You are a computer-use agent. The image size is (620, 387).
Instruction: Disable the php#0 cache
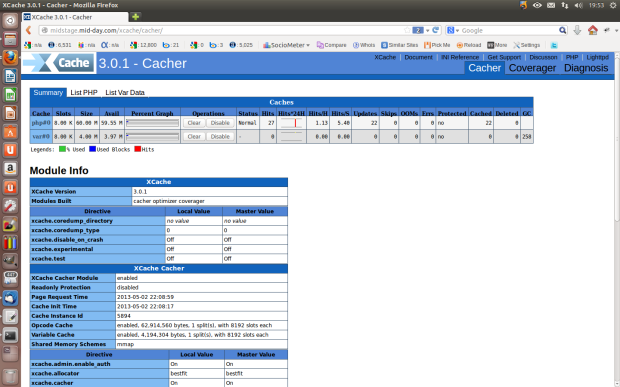(x=220, y=123)
